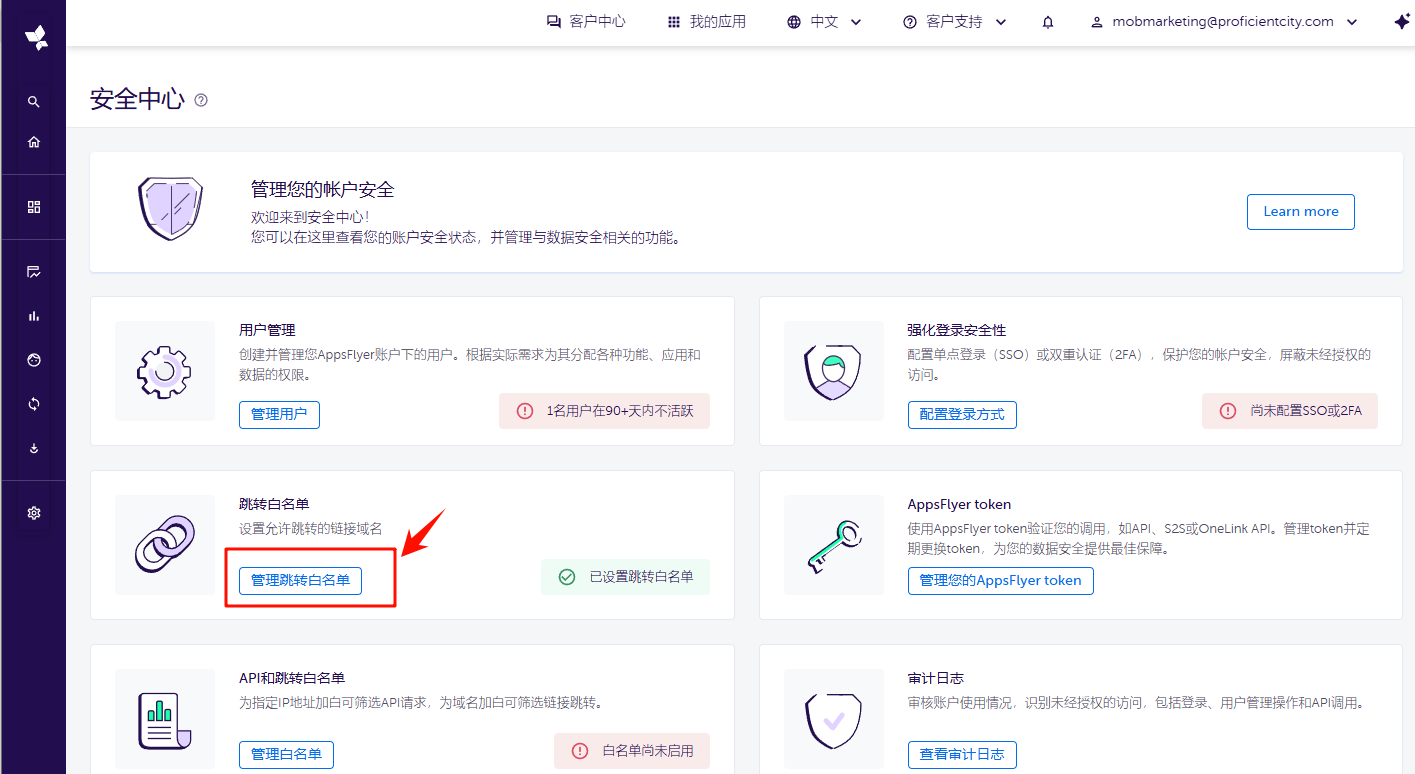This screenshot has height=774, width=1415.
Task: Click the user shield icon of 强化登录安全性
Action: pos(832,371)
